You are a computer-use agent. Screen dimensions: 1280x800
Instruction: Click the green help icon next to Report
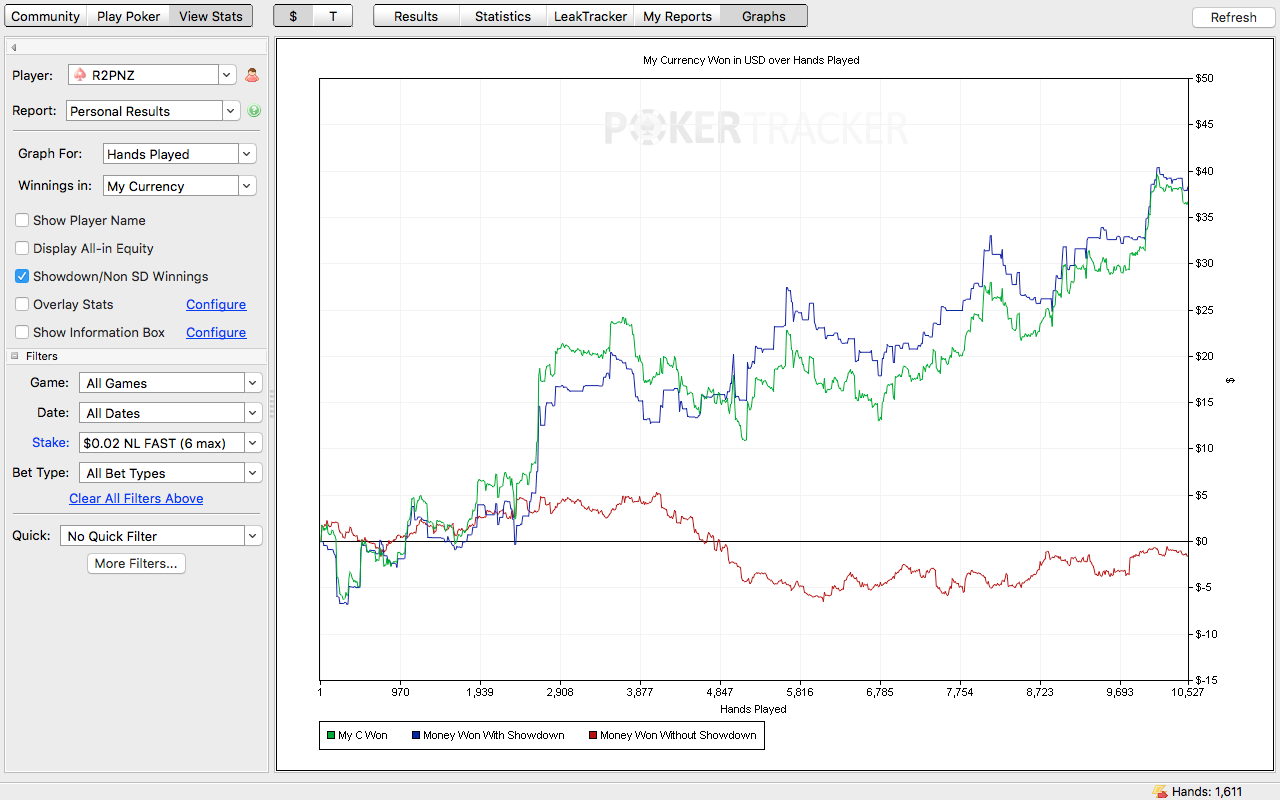(254, 111)
